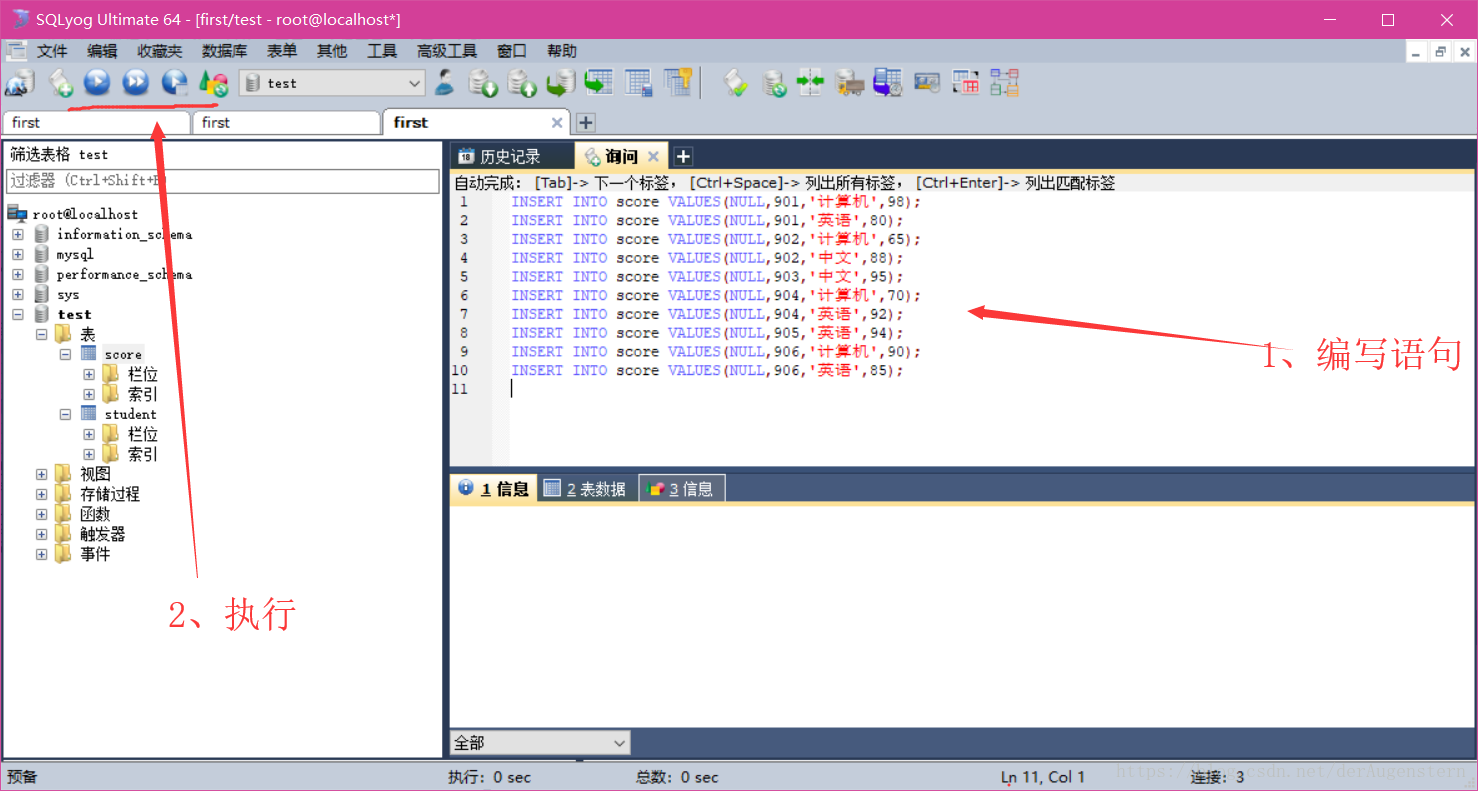The image size is (1478, 791).
Task: Click the Create New Connection toolbar icon
Action: coord(20,83)
